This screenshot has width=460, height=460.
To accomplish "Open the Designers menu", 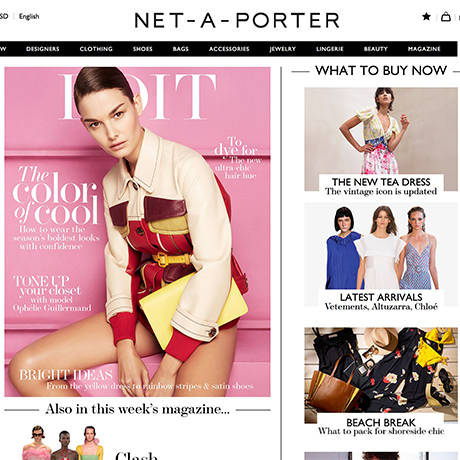I will pos(43,49).
